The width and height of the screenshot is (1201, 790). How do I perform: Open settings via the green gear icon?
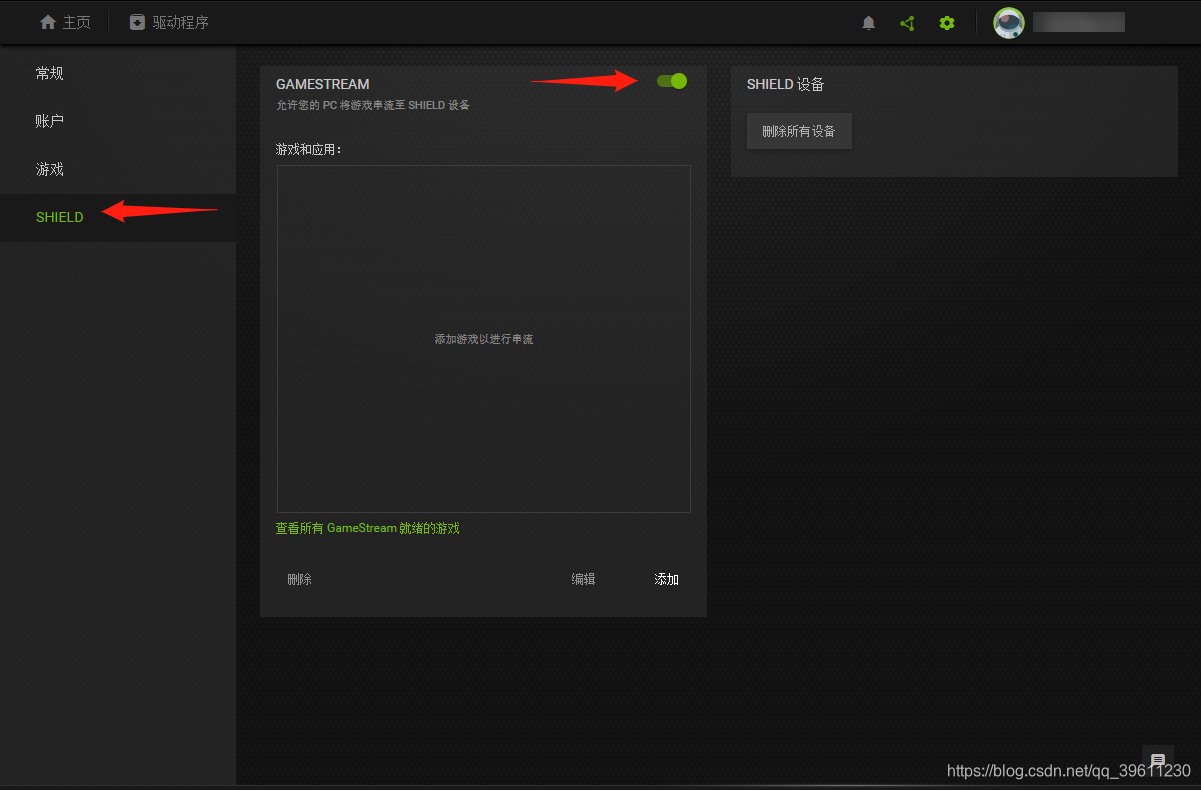[947, 23]
